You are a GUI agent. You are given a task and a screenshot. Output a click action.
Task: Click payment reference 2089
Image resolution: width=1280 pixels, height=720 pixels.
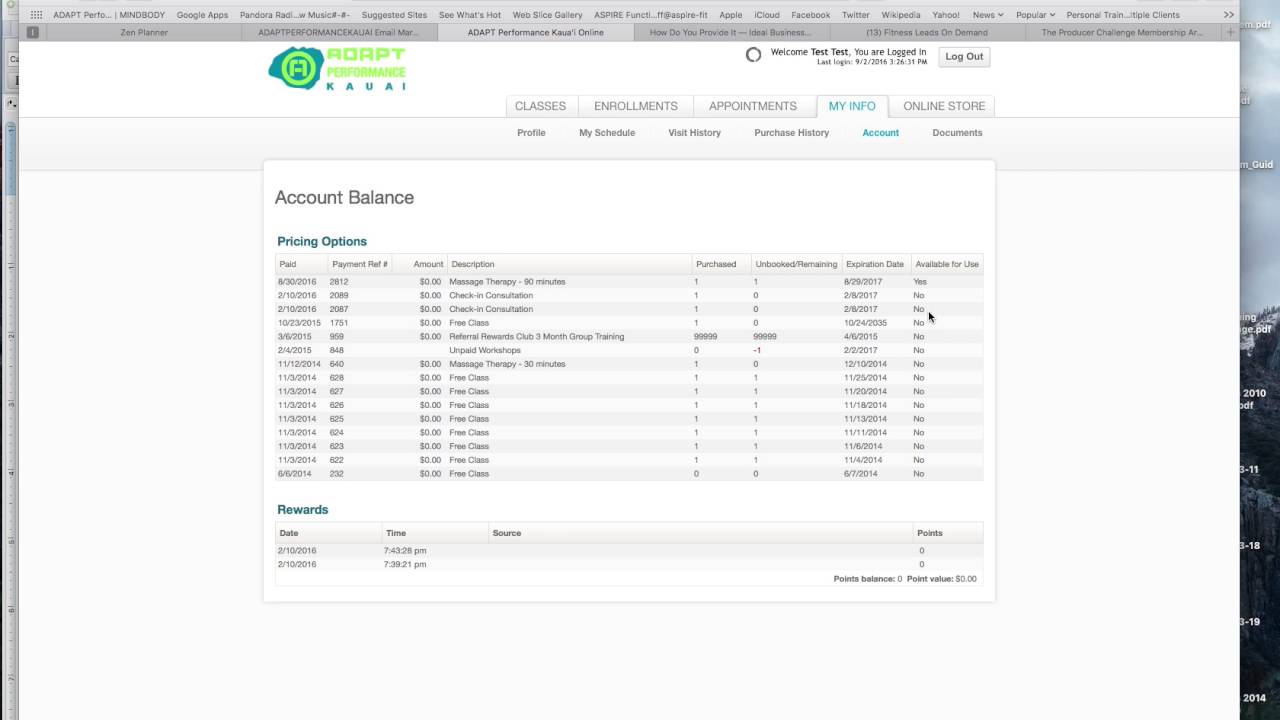339,296
